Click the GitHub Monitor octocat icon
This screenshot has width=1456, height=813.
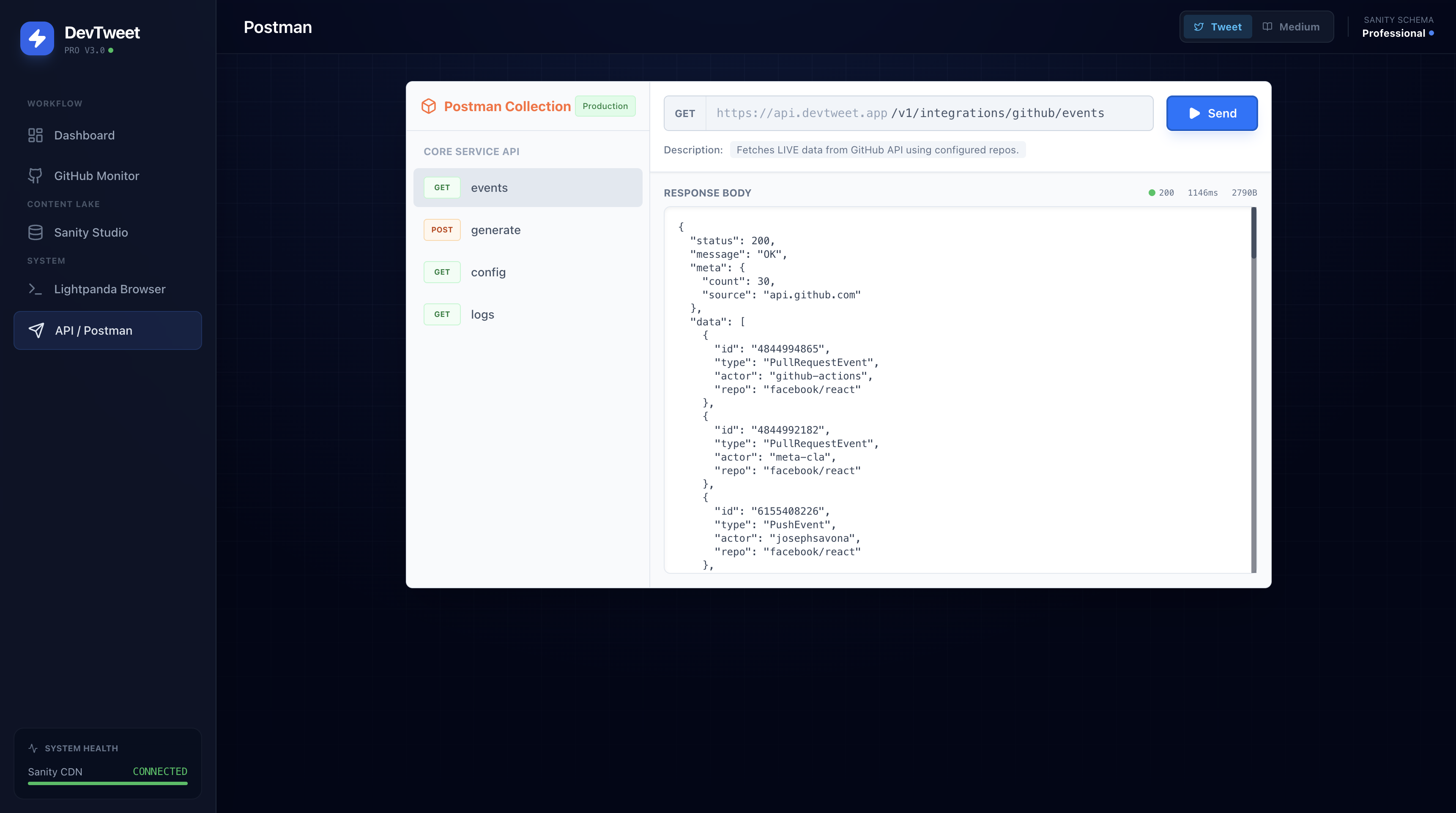click(x=35, y=176)
